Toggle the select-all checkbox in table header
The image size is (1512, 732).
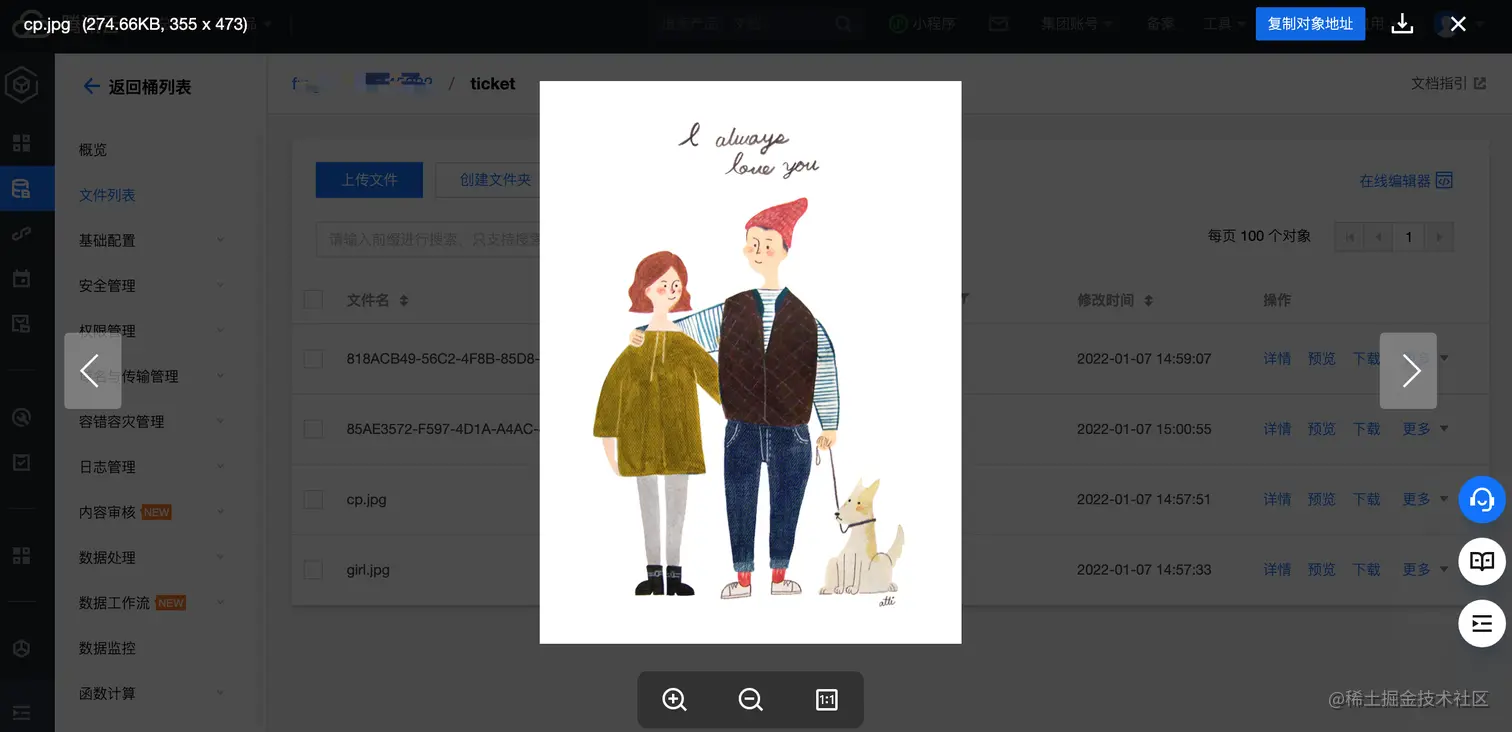point(313,300)
